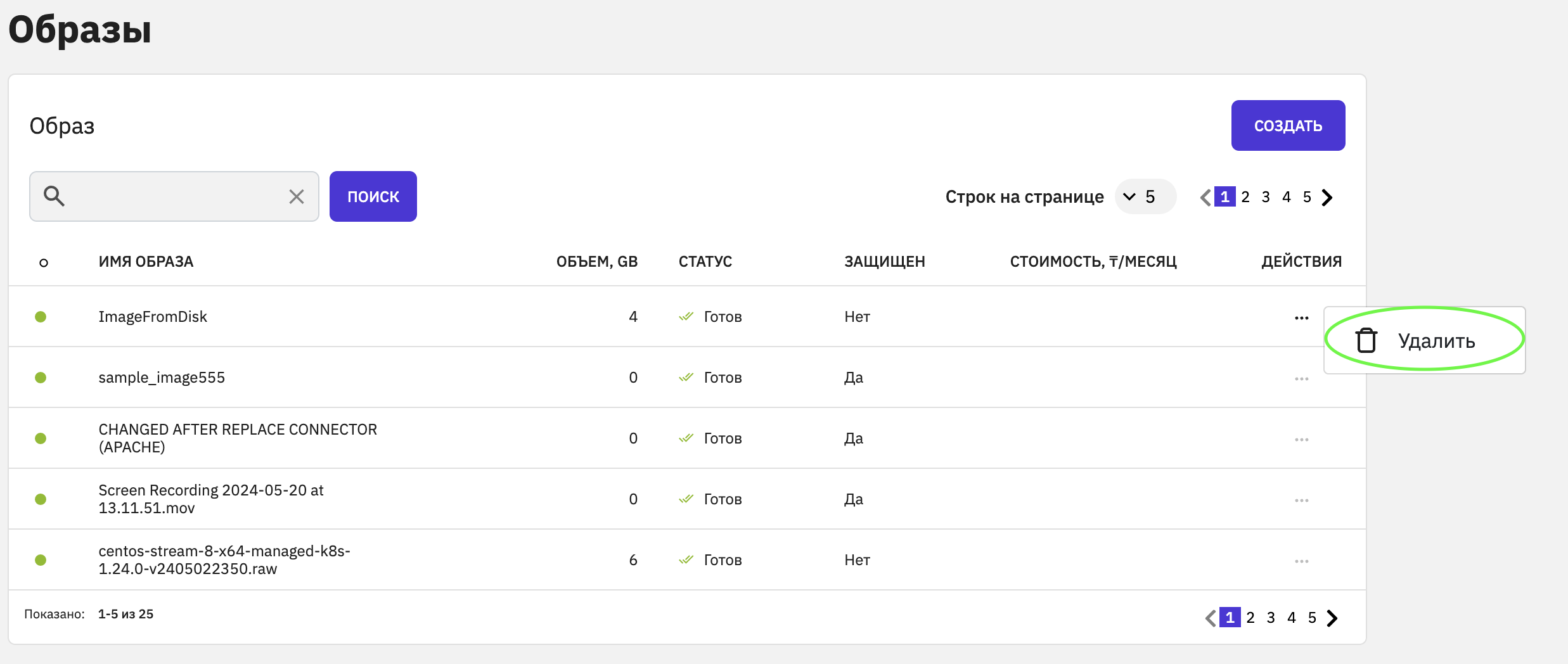Open actions menu for sample_image555 row
Screen dimensions: 1568x664
click(1301, 378)
